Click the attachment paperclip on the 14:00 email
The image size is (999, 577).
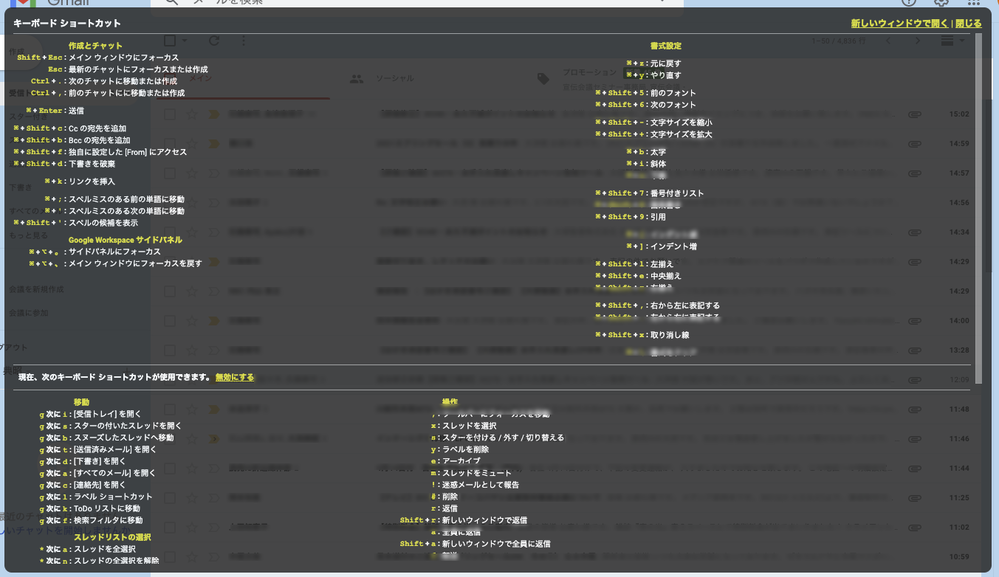coord(915,320)
